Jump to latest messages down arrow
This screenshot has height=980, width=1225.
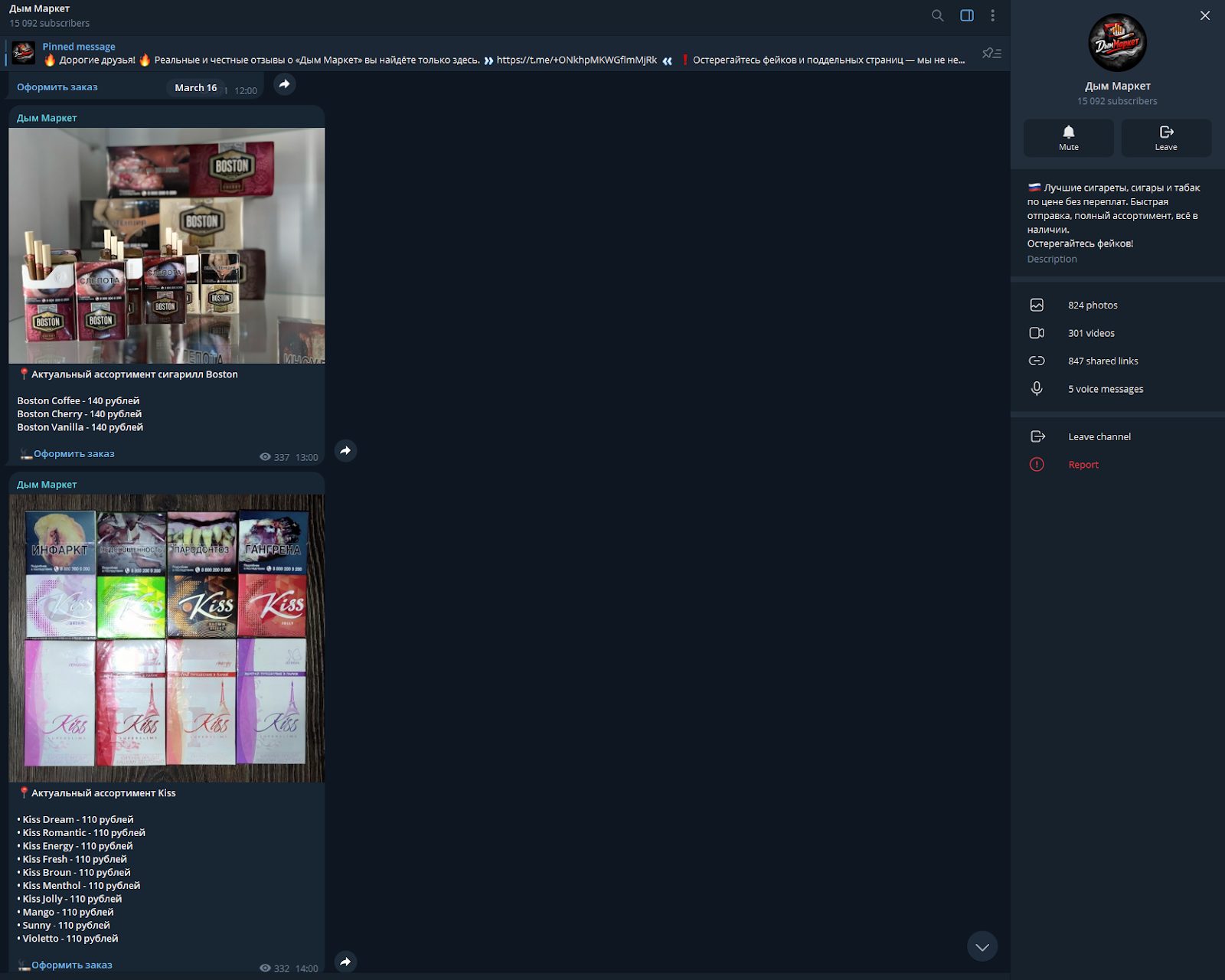982,946
